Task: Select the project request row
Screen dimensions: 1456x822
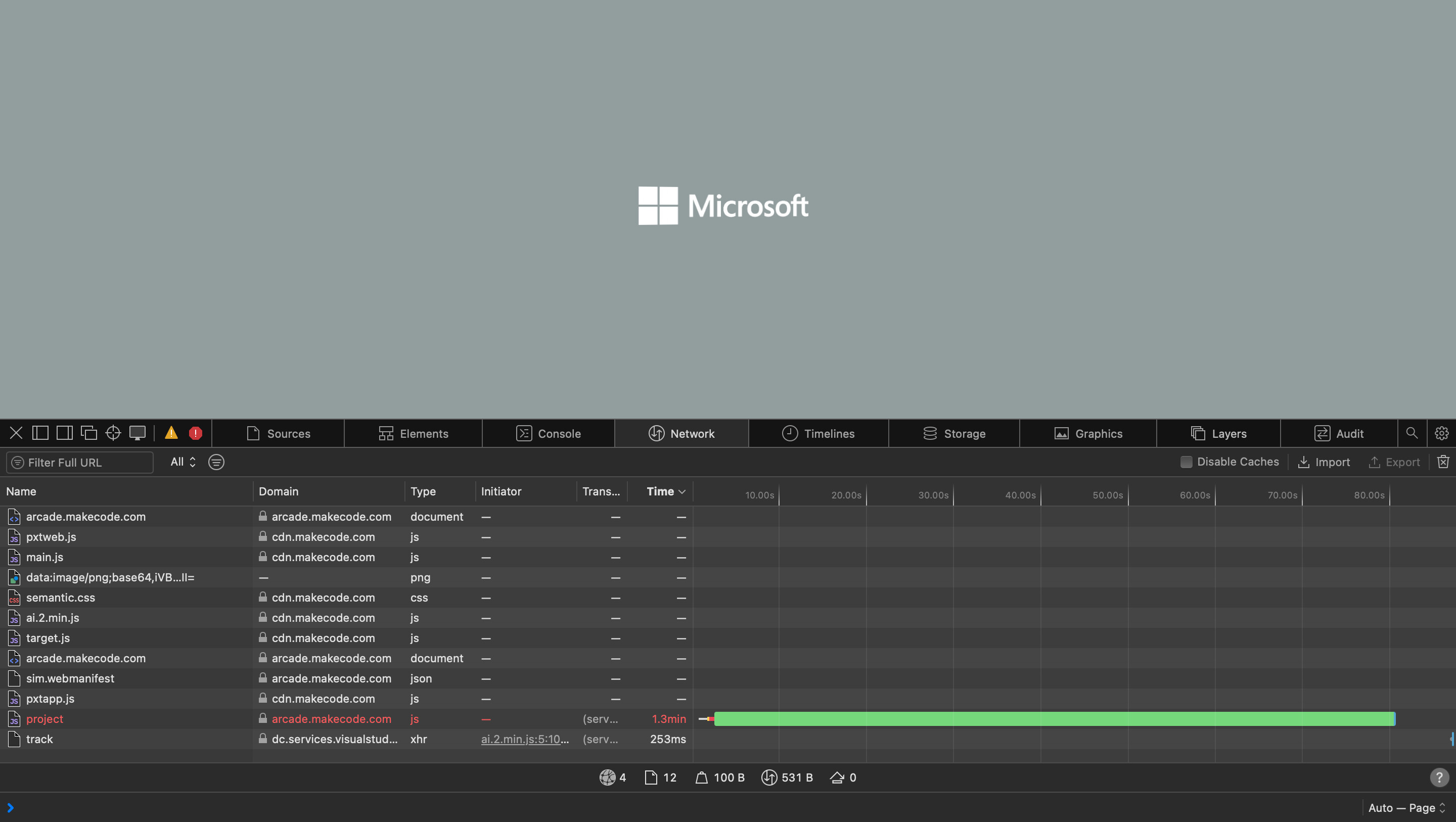Action: 728,718
